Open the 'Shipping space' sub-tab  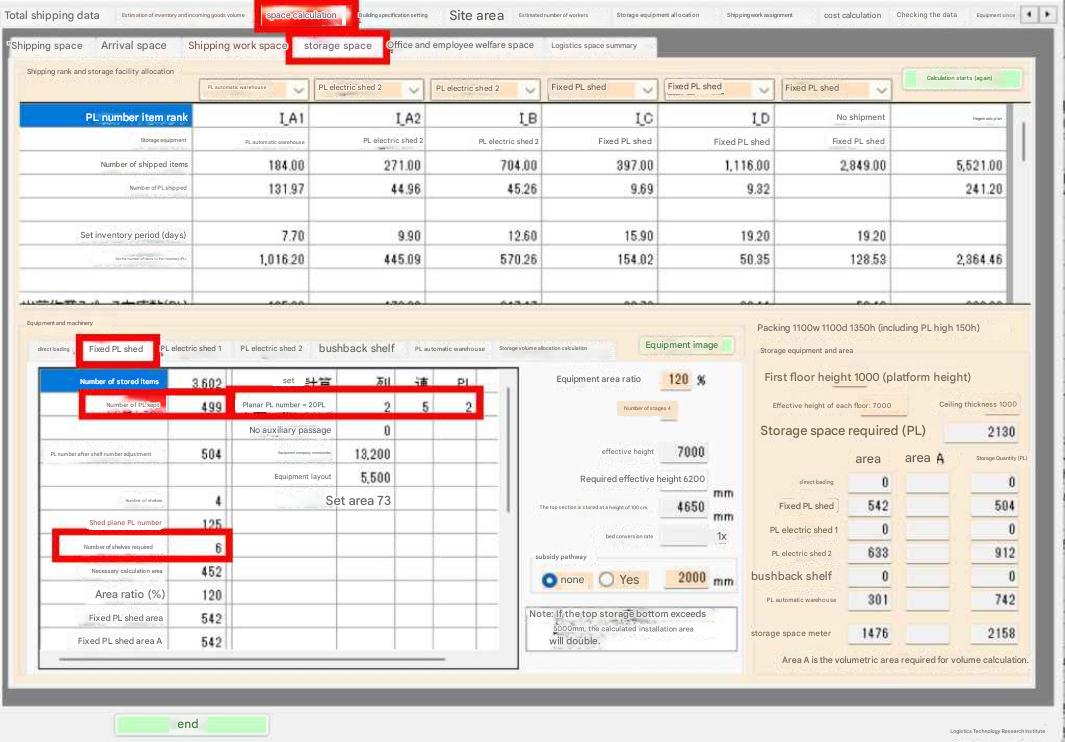click(x=47, y=46)
